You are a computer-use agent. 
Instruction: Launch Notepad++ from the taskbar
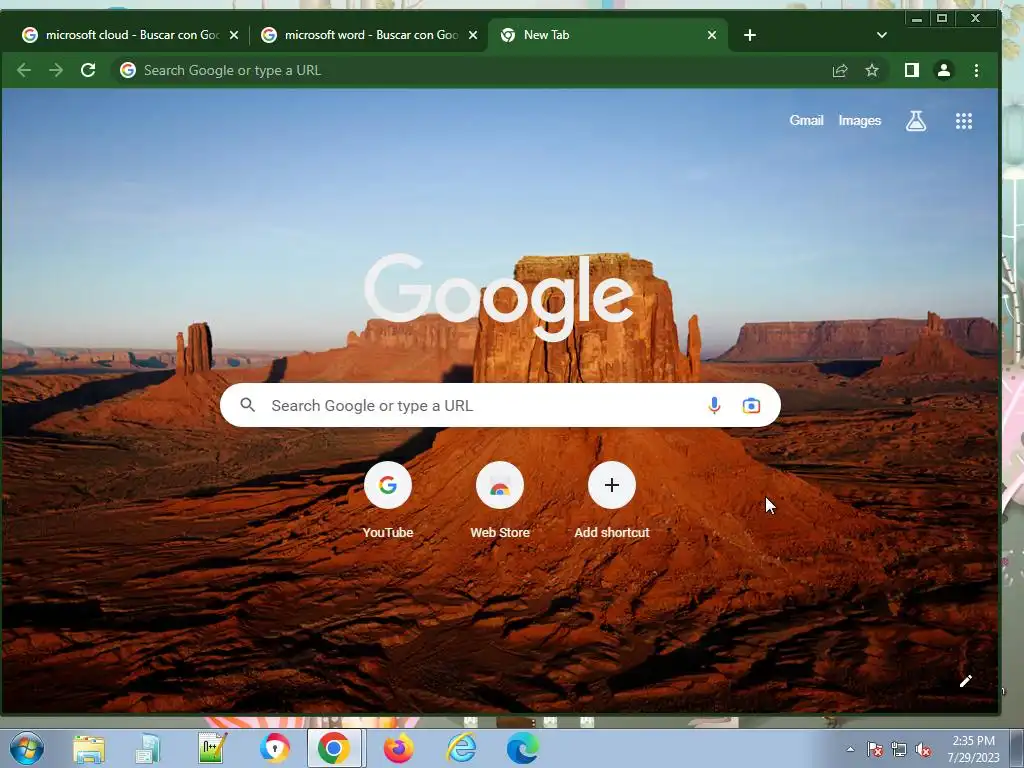pos(212,748)
